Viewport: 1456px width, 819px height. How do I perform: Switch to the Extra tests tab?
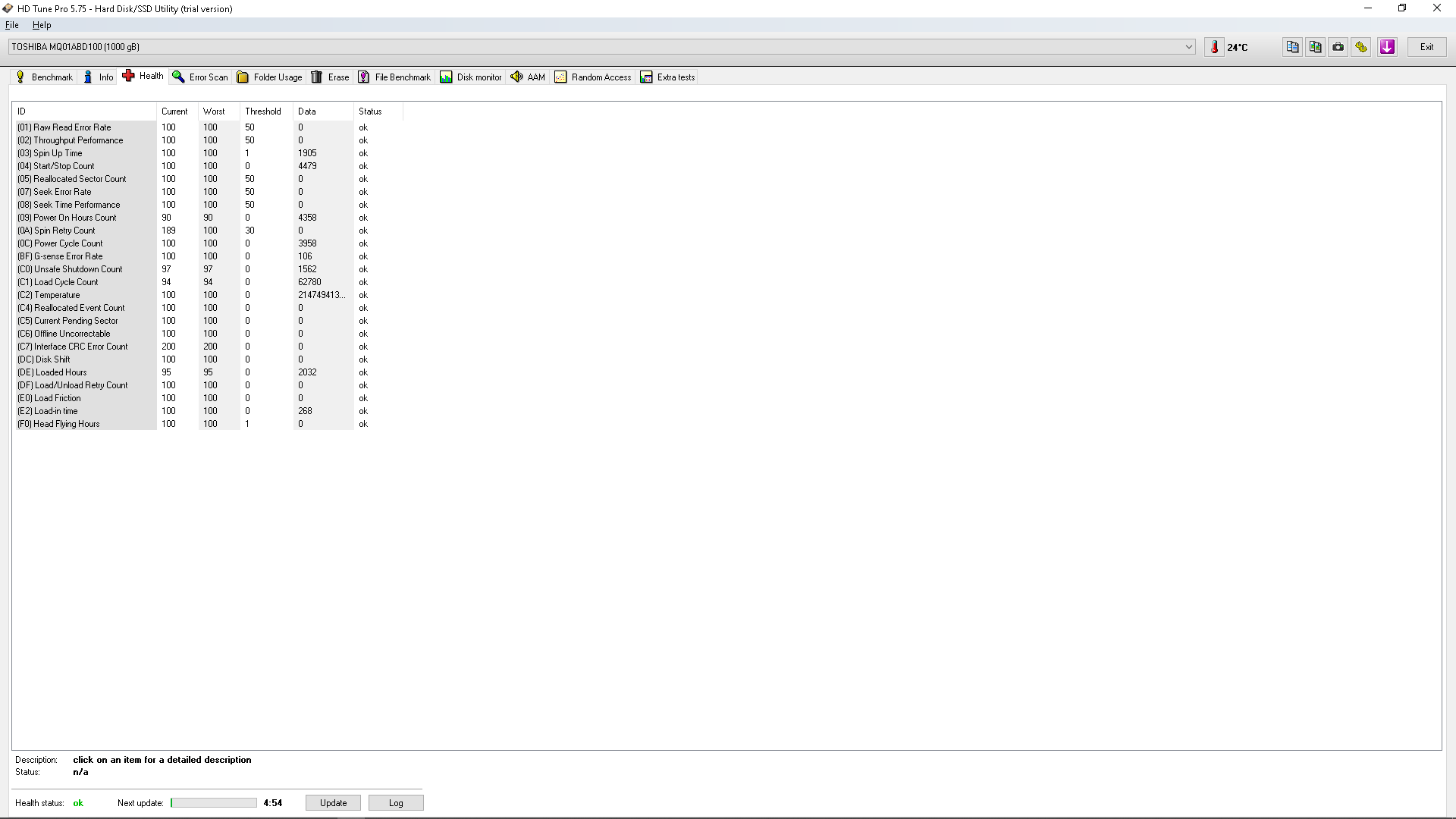point(668,77)
